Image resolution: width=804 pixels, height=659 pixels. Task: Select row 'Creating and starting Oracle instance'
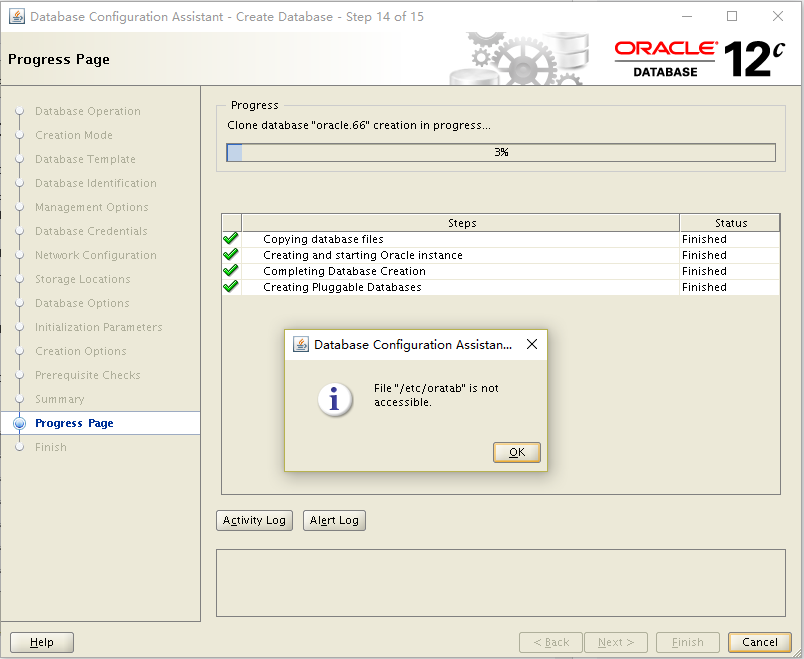tap(501, 255)
